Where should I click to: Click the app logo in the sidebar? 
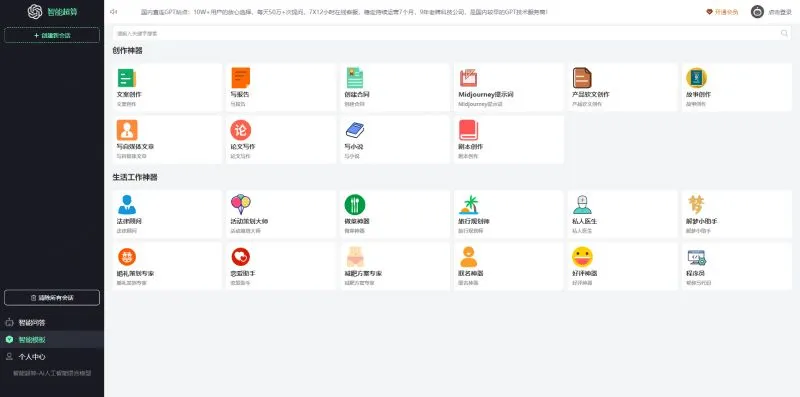[35, 12]
